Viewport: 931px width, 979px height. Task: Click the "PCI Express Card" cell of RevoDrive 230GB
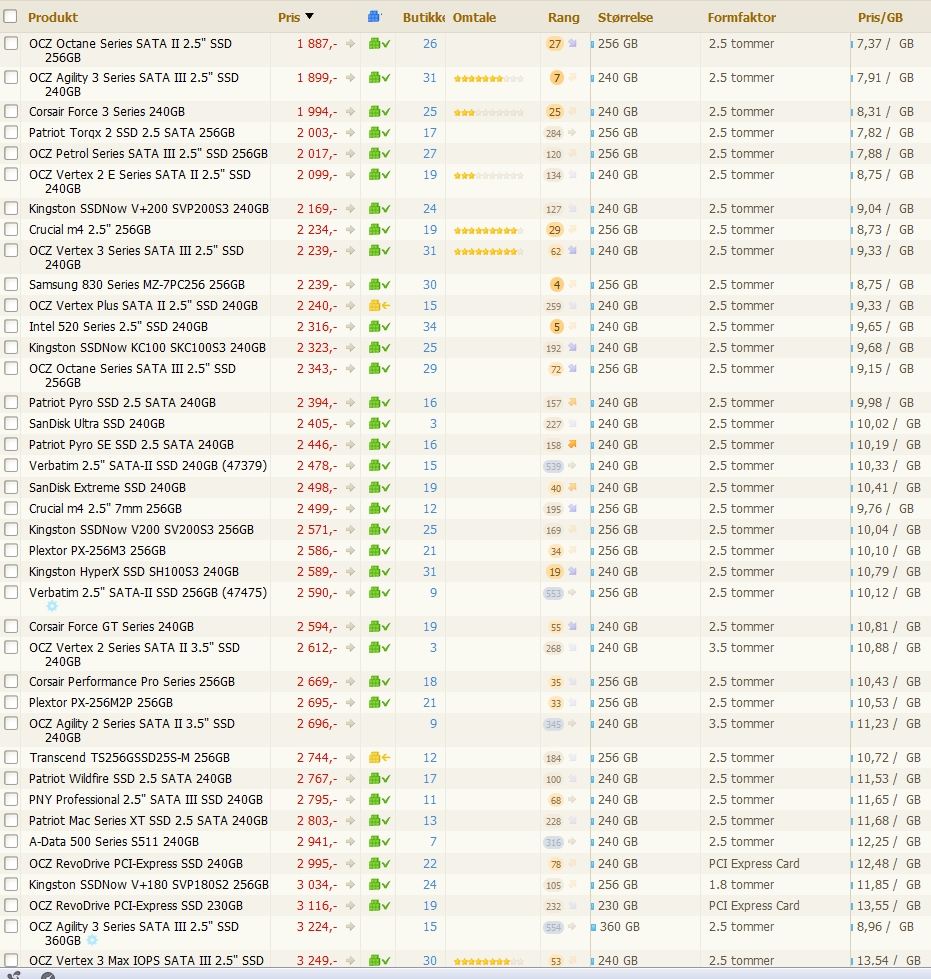tap(754, 905)
